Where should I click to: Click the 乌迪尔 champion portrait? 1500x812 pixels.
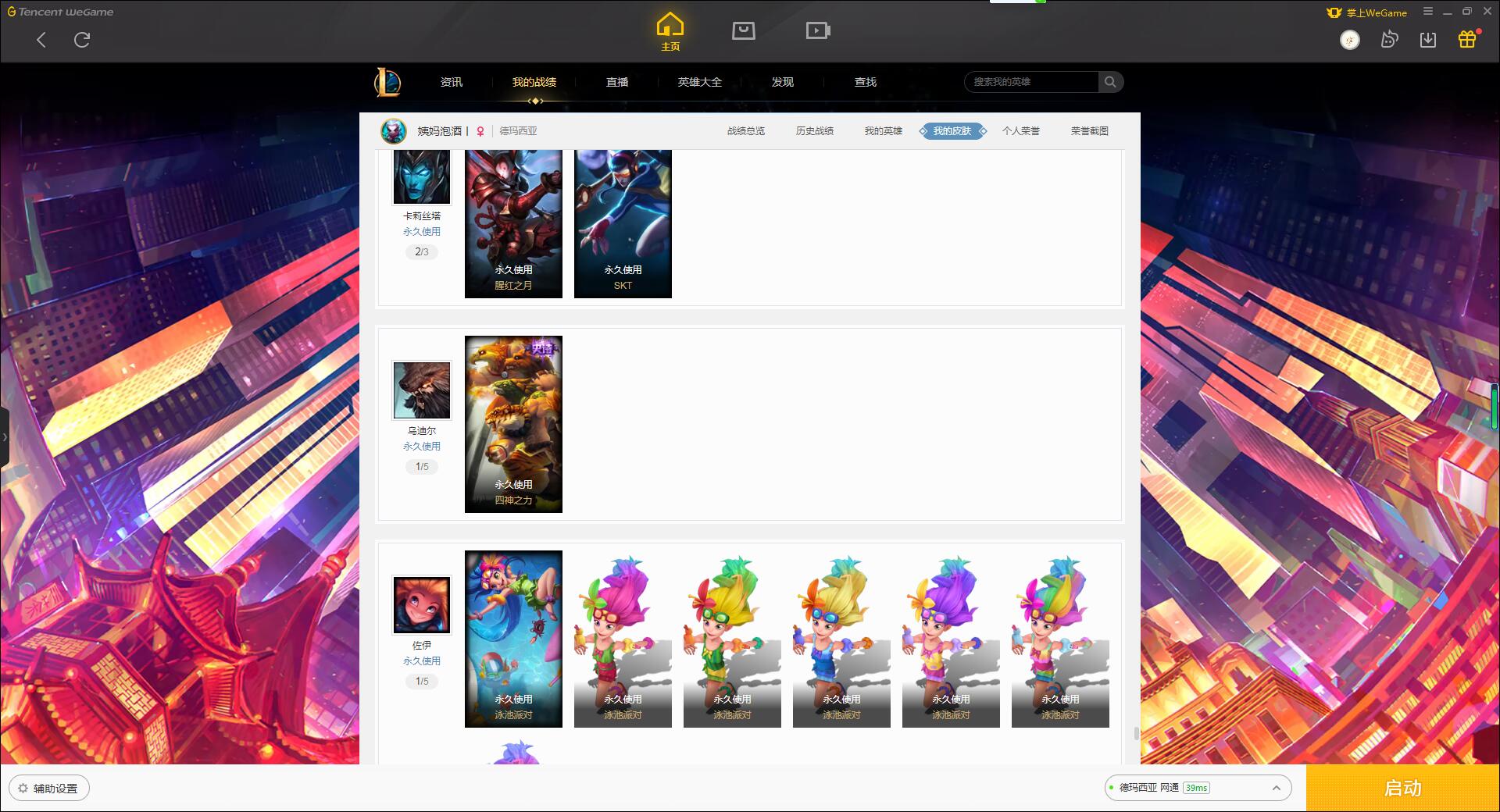point(422,390)
